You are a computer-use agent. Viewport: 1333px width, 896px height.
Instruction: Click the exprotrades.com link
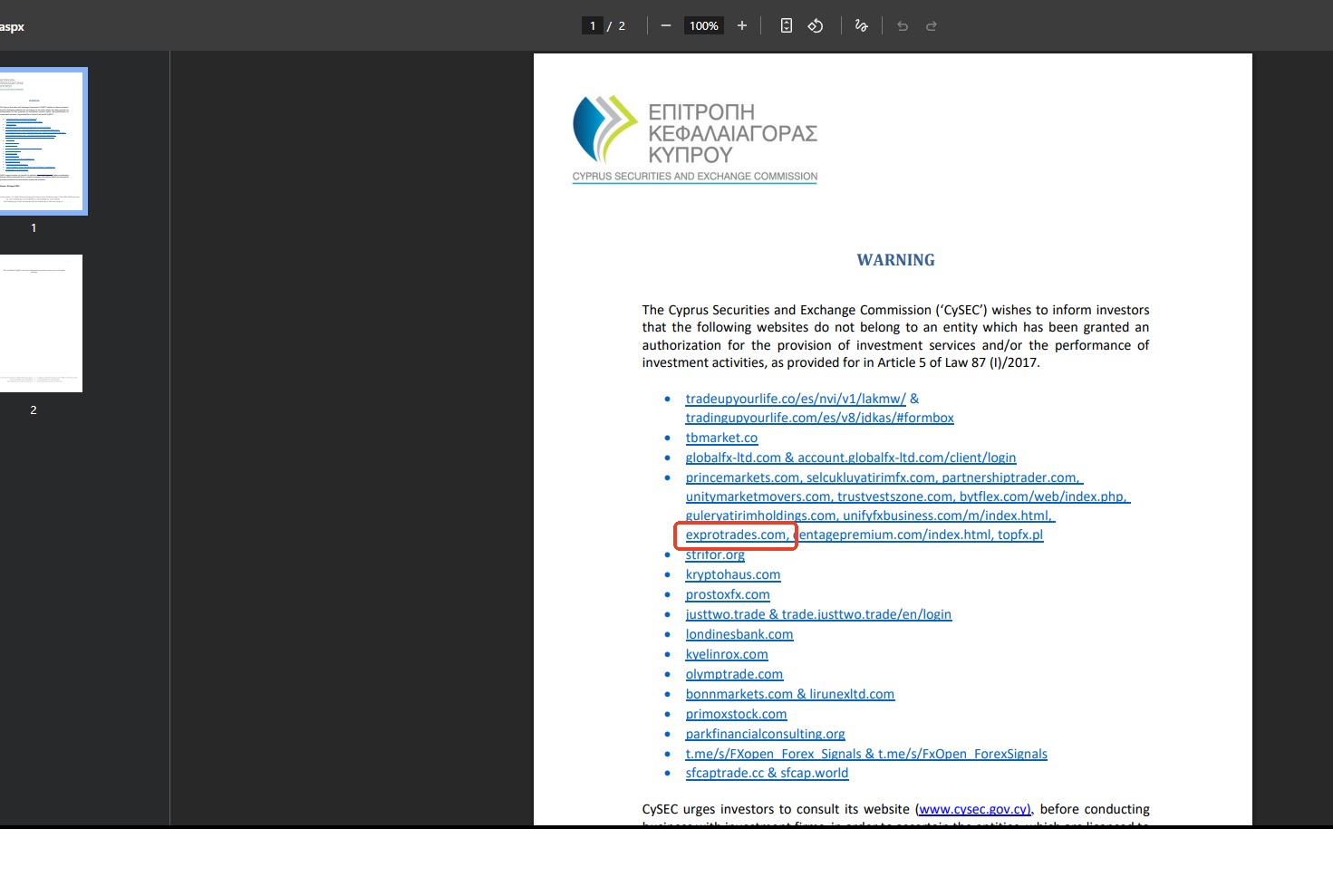point(736,535)
